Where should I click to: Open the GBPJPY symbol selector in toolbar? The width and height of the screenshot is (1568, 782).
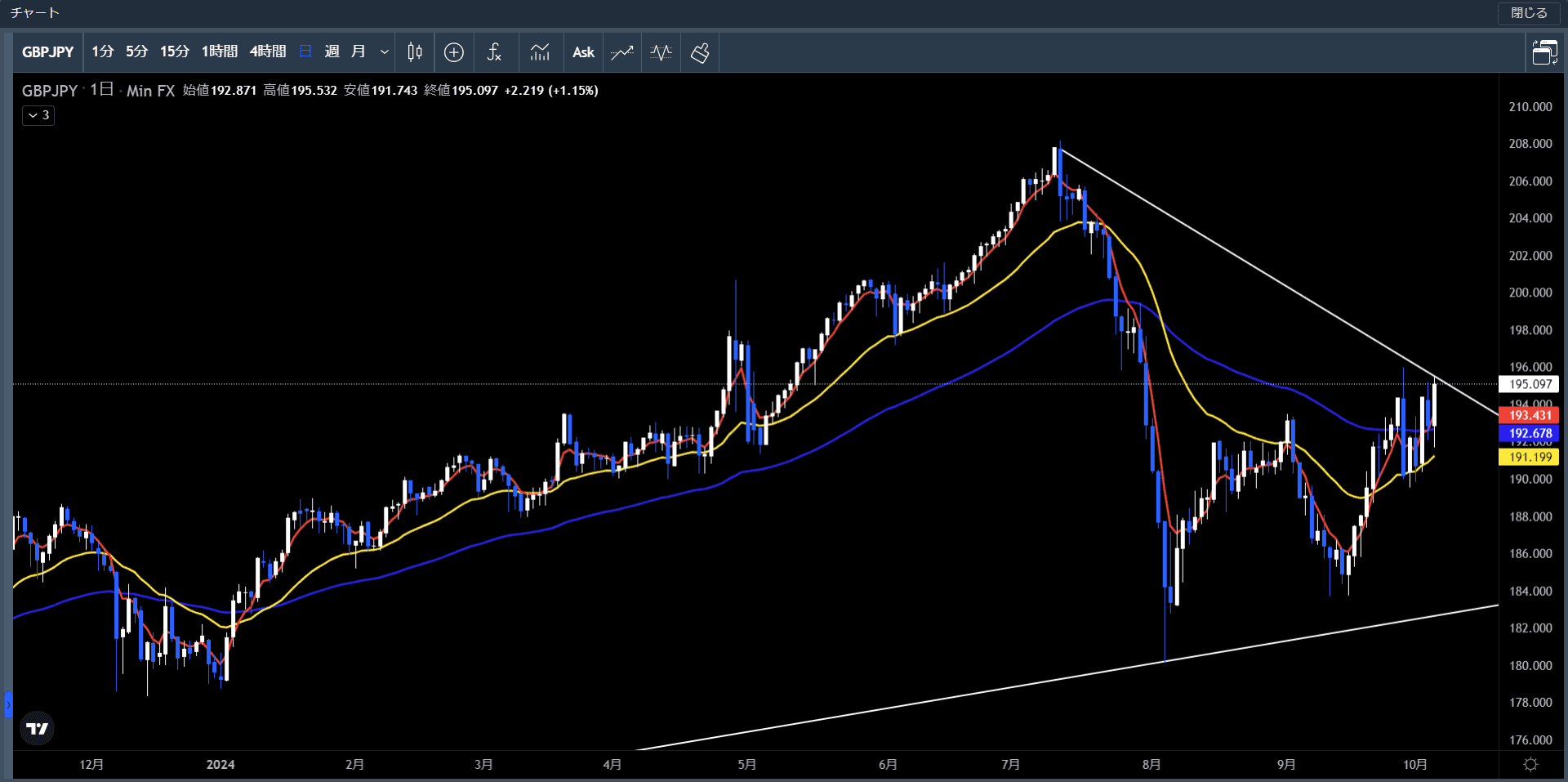[47, 52]
